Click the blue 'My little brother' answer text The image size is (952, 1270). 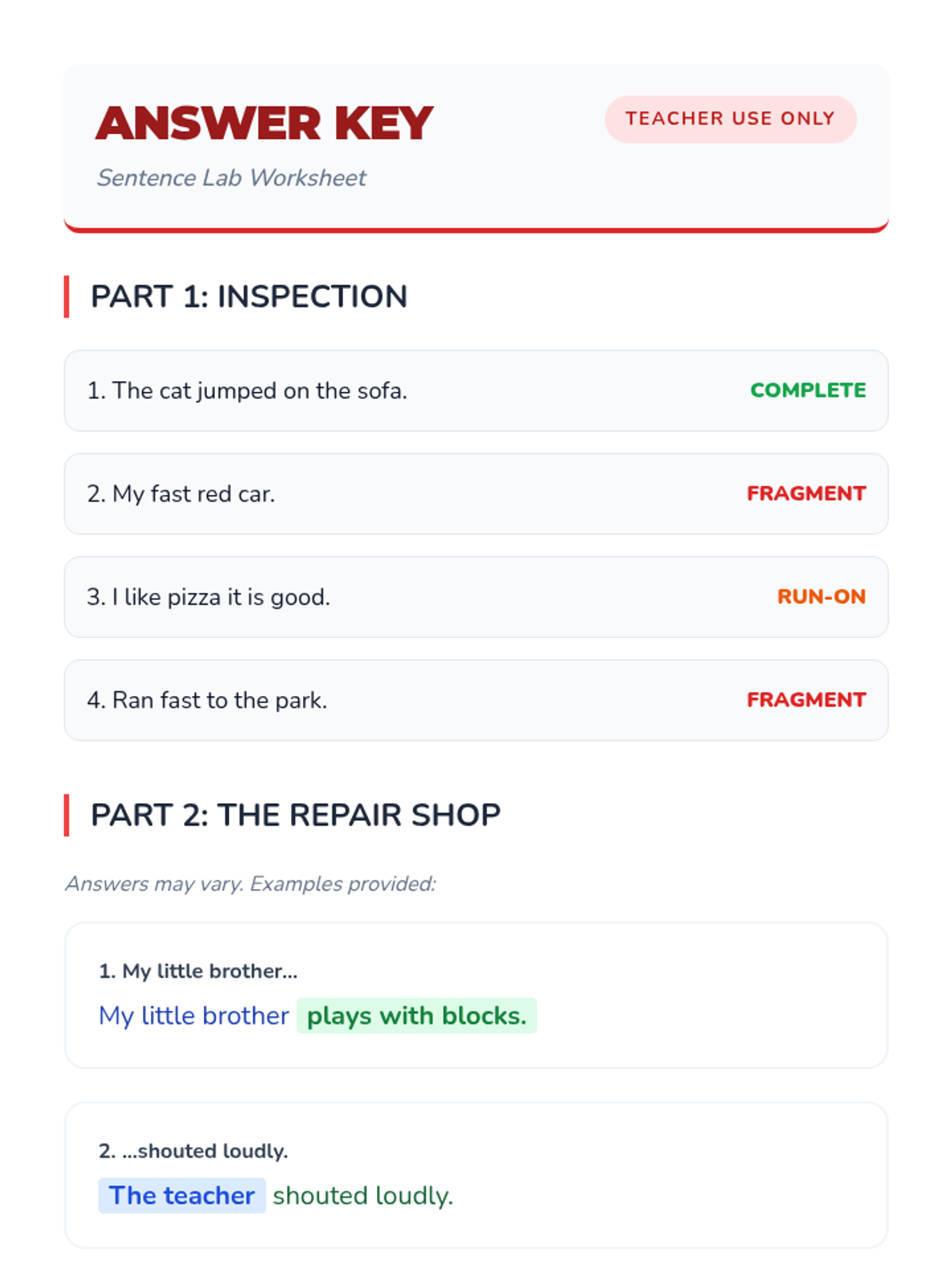(x=194, y=1016)
